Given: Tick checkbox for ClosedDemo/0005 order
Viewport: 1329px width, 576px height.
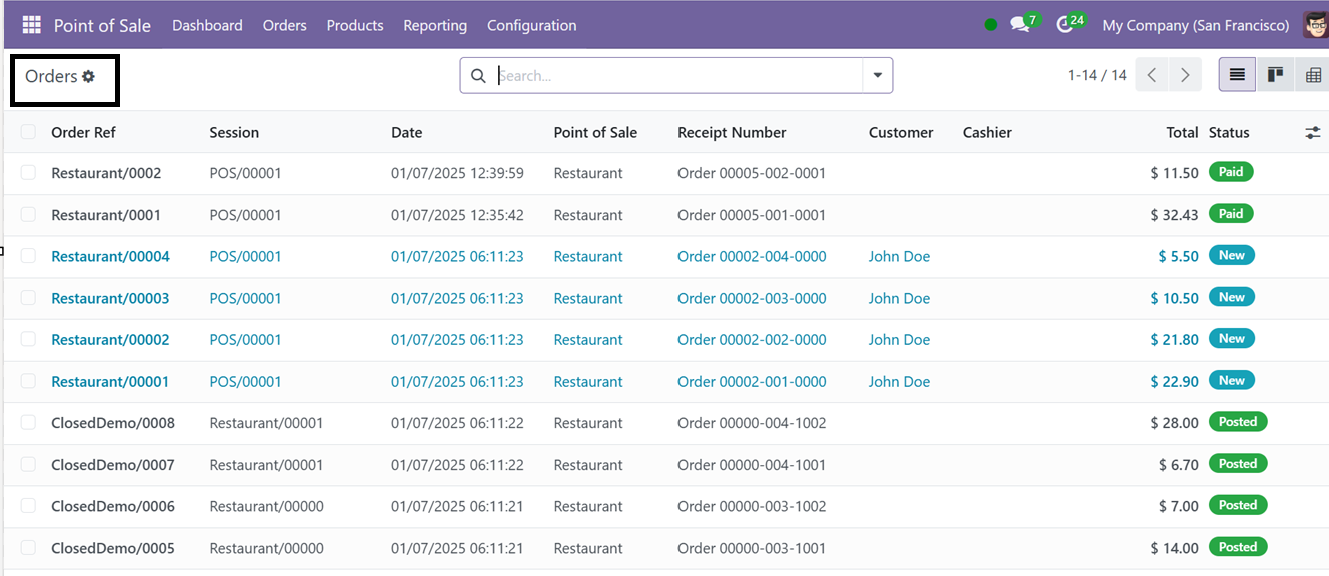Looking at the screenshot, I should pos(28,548).
